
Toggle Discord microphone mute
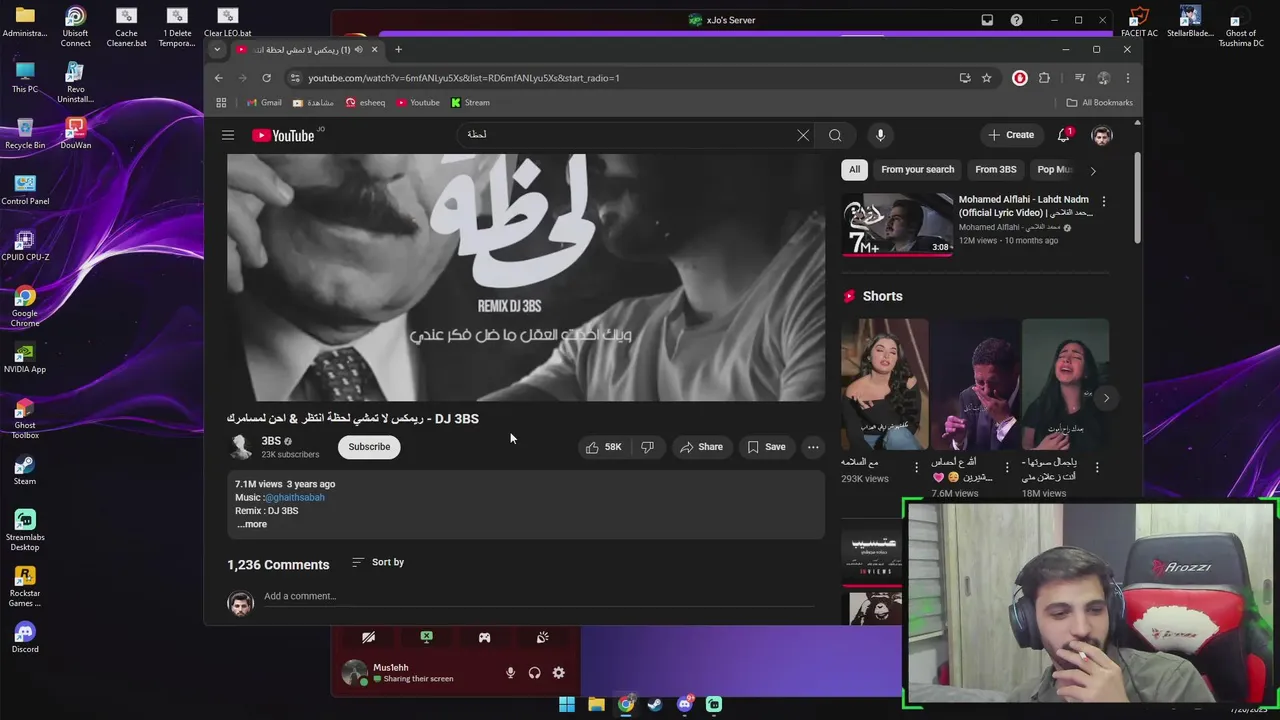pyautogui.click(x=510, y=673)
